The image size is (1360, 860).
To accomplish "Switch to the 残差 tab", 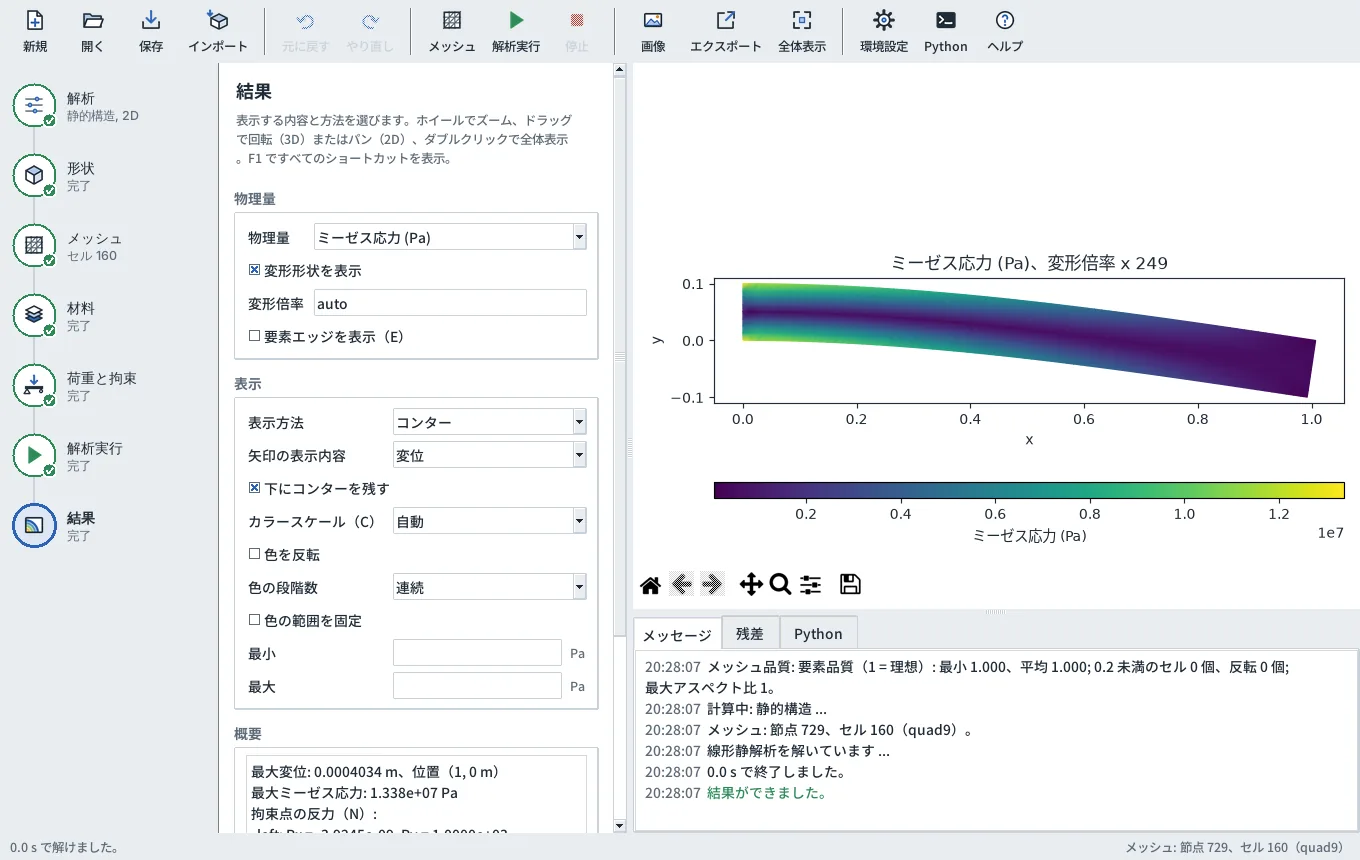I will click(749, 633).
